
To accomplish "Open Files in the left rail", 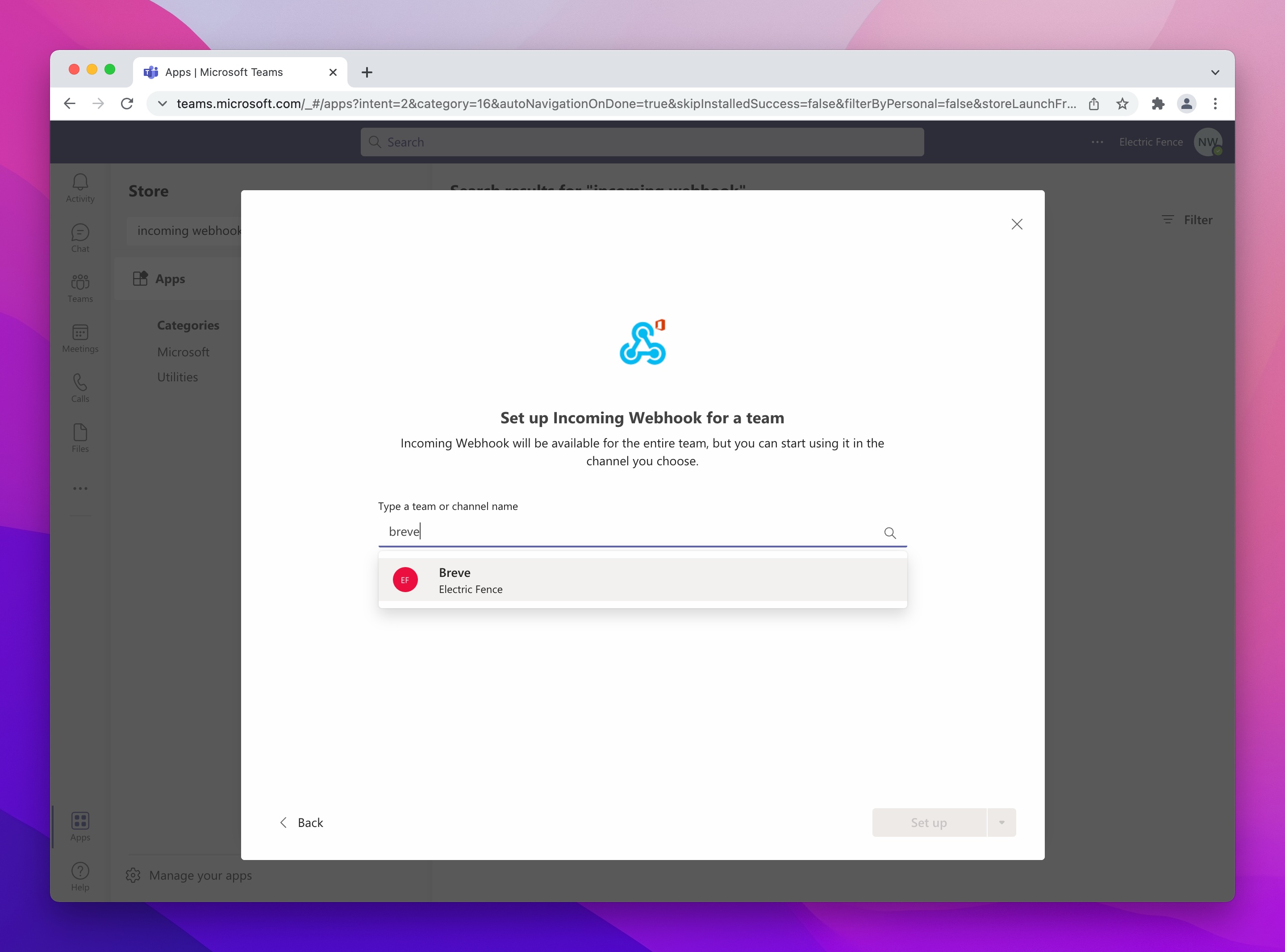I will tap(80, 438).
